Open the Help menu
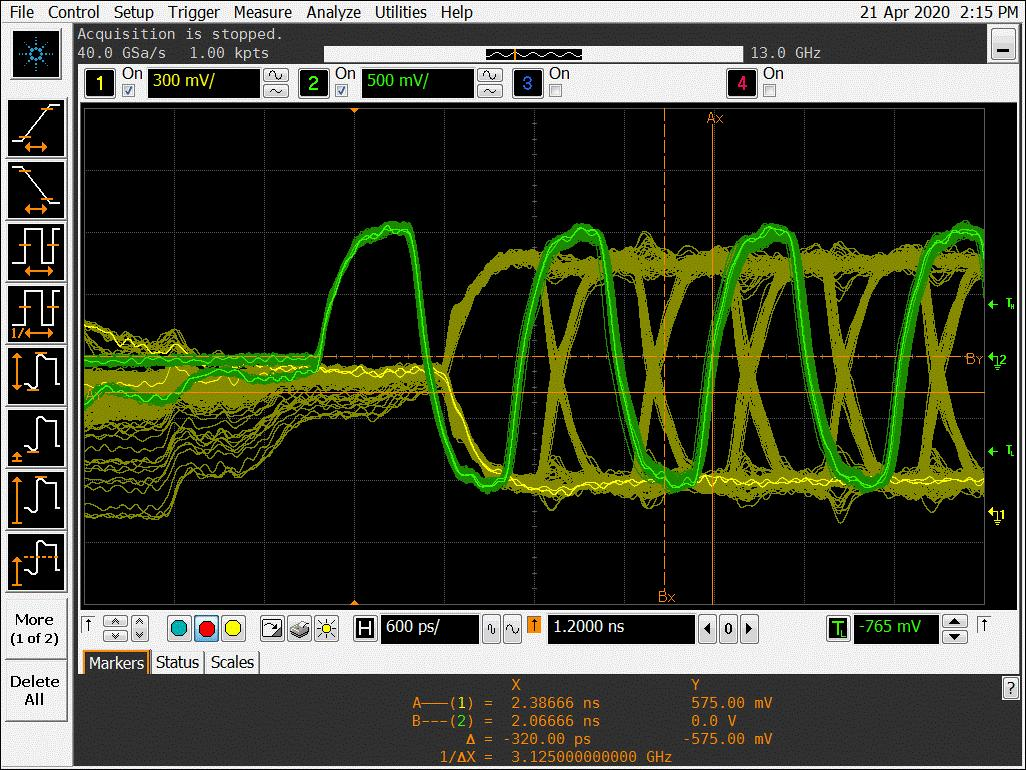The height and width of the screenshot is (770, 1026). (457, 12)
